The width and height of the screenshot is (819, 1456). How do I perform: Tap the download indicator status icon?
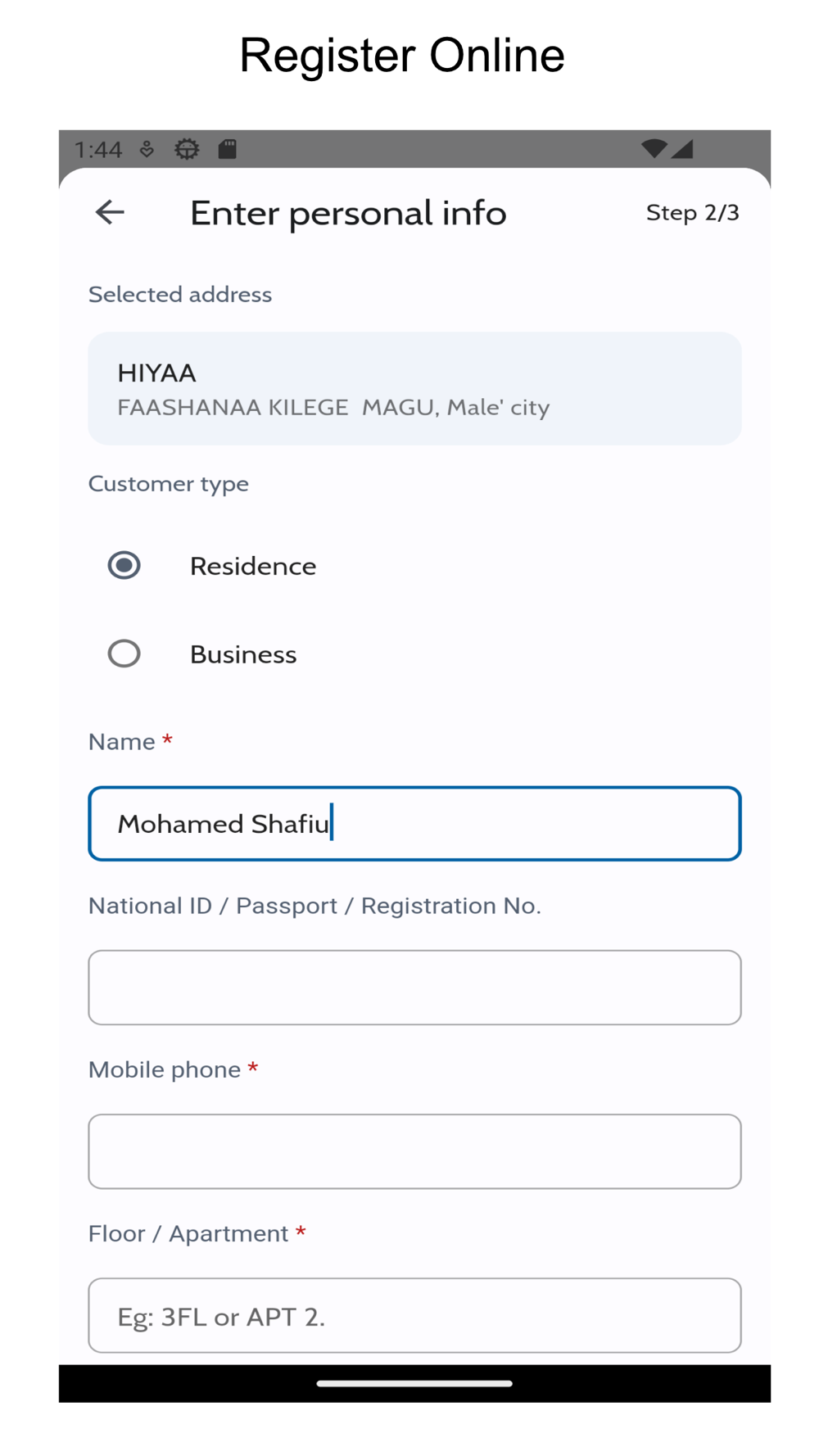click(147, 149)
